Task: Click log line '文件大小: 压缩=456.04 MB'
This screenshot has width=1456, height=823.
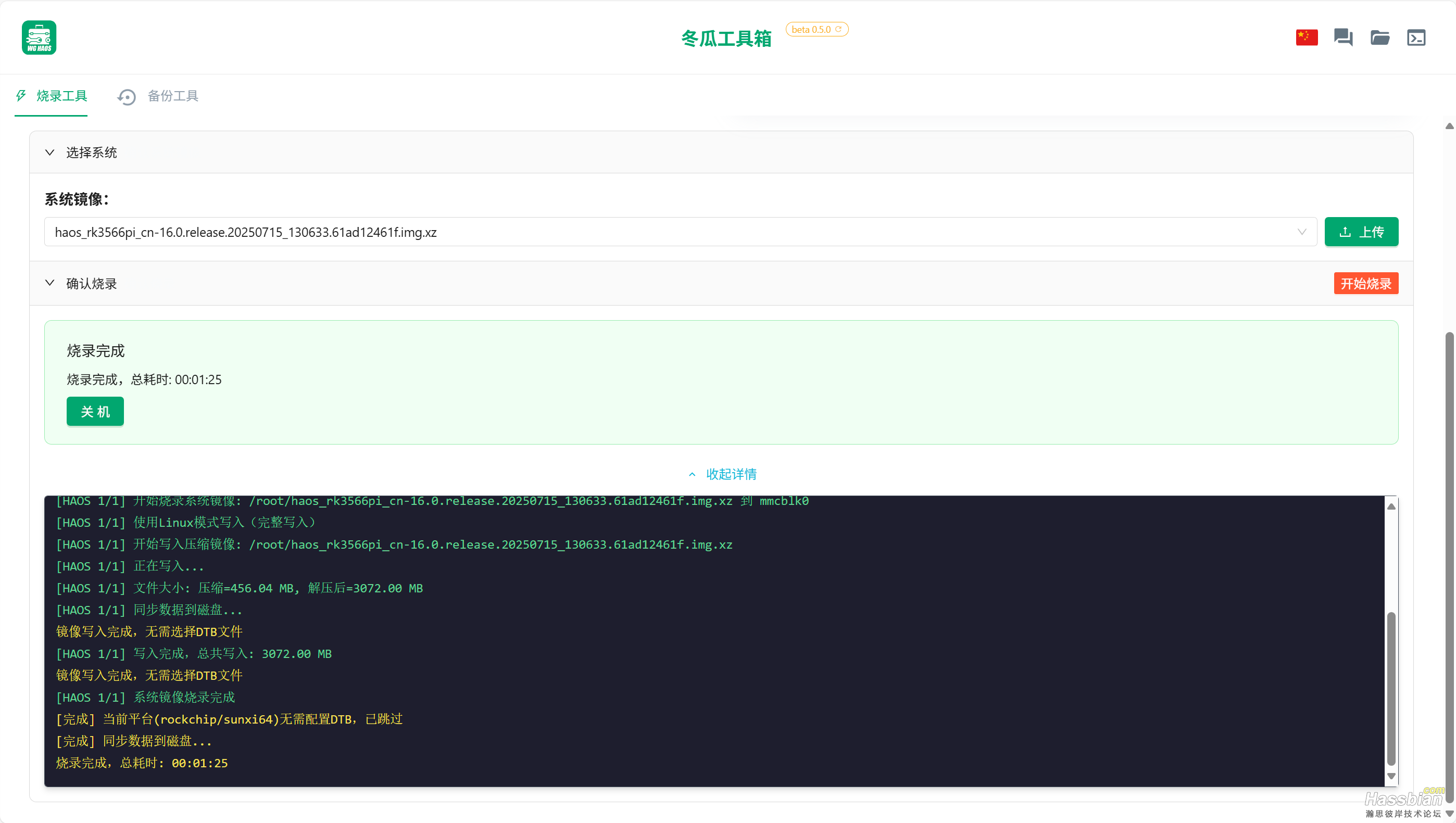Action: (x=239, y=588)
